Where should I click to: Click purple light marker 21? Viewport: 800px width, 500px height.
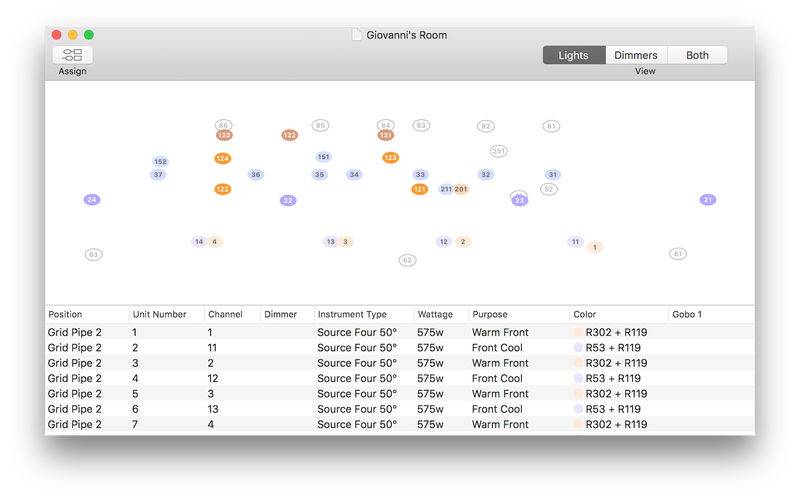(x=708, y=200)
